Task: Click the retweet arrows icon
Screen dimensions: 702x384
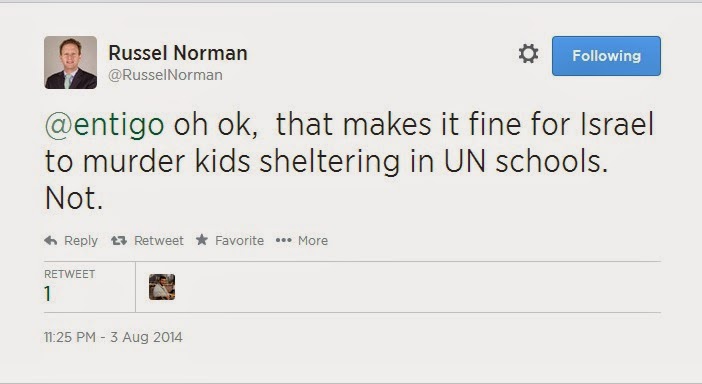Action: point(119,240)
